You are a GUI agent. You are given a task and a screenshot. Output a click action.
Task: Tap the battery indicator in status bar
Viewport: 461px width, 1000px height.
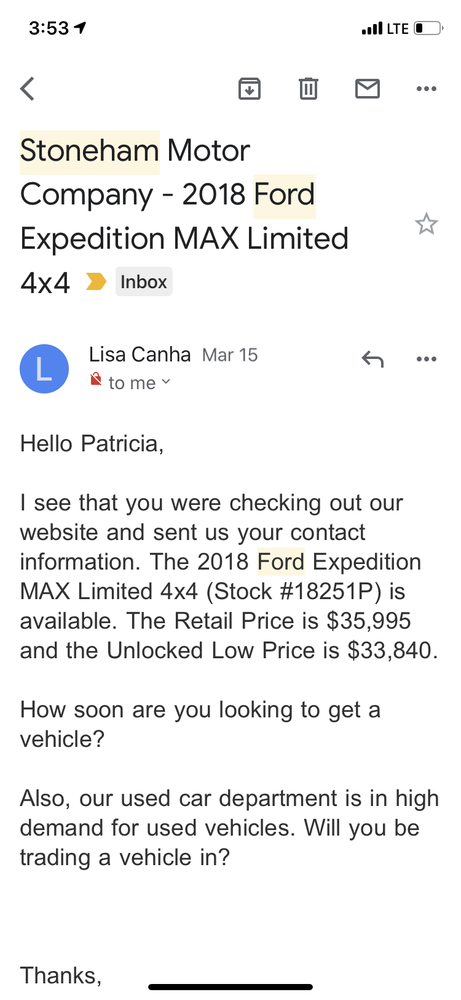428,28
